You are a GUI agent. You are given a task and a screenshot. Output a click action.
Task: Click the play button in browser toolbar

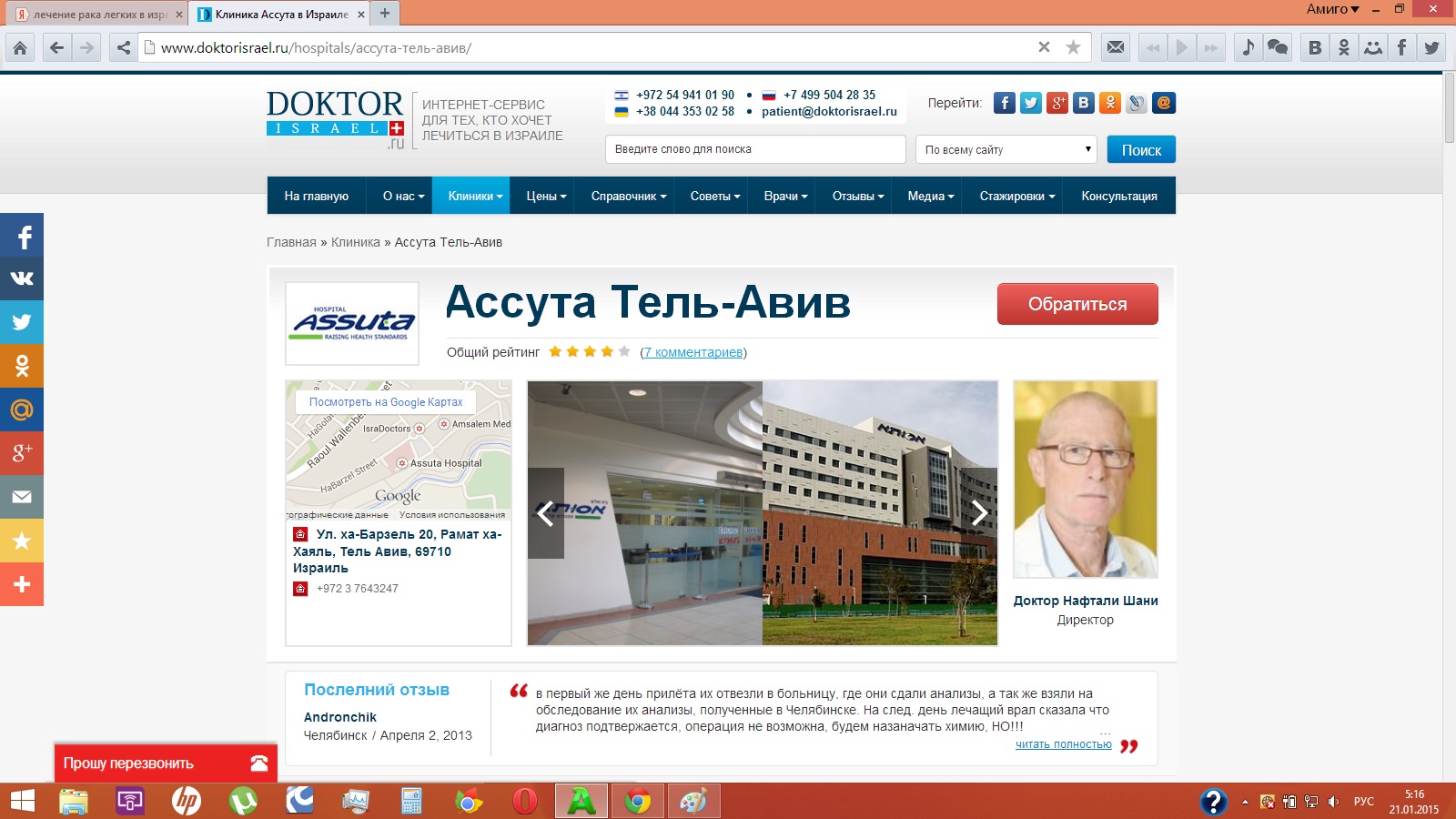(1182, 47)
